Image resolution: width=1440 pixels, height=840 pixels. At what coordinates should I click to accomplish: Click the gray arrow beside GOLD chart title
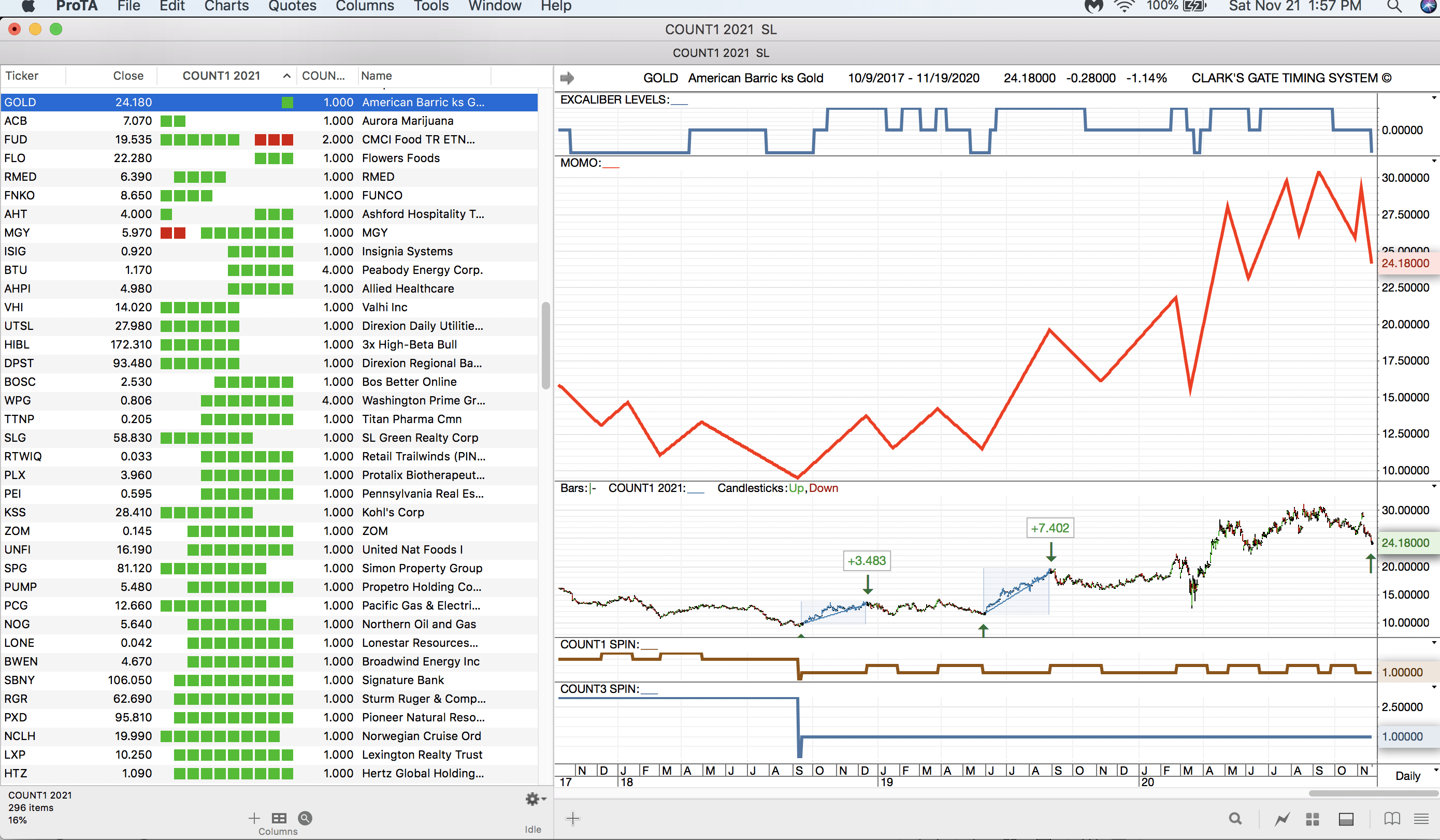coord(567,78)
